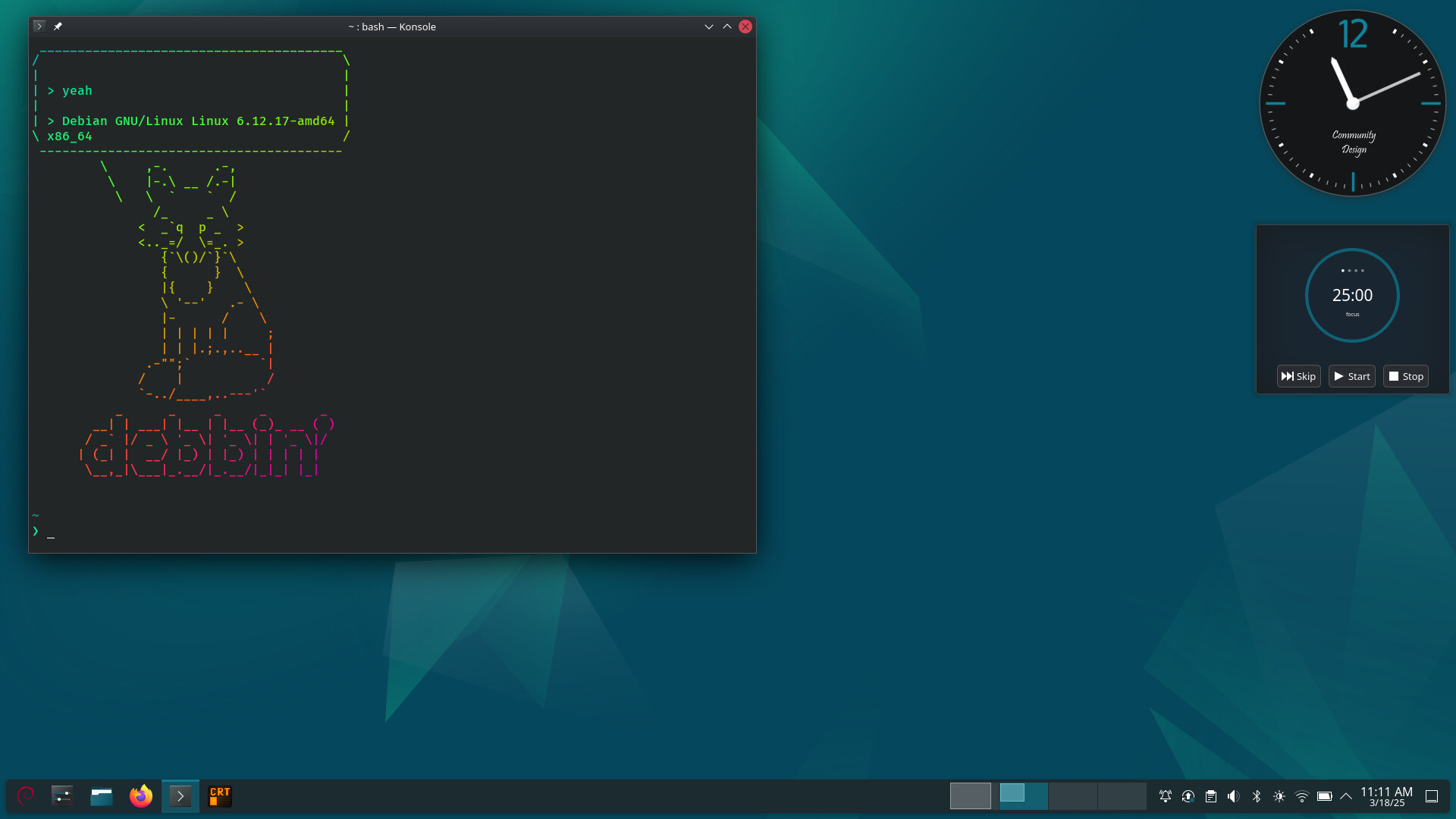Open the Debian application launcher
Viewport: 1456px width, 819px height.
[26, 795]
